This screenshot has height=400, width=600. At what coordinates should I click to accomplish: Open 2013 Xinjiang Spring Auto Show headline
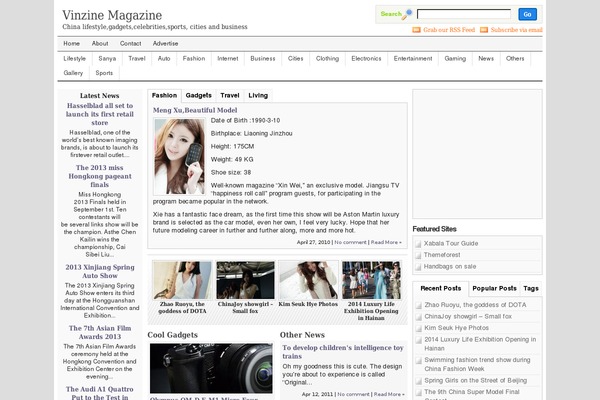(x=99, y=271)
